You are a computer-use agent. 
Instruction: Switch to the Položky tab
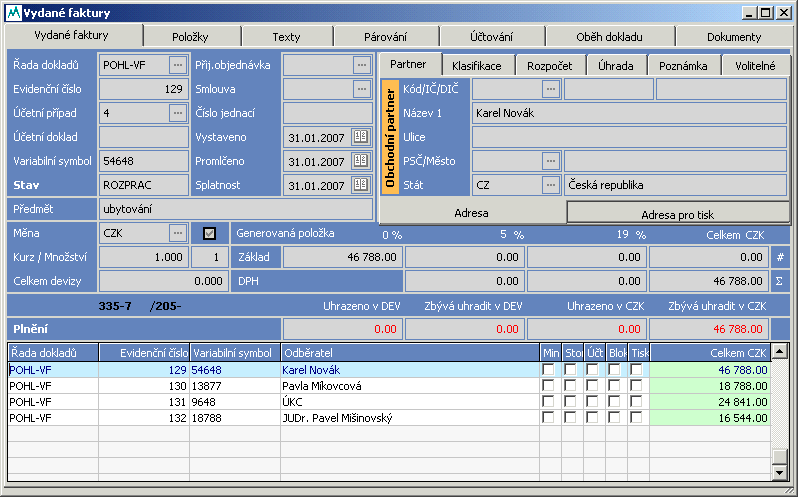tap(190, 37)
